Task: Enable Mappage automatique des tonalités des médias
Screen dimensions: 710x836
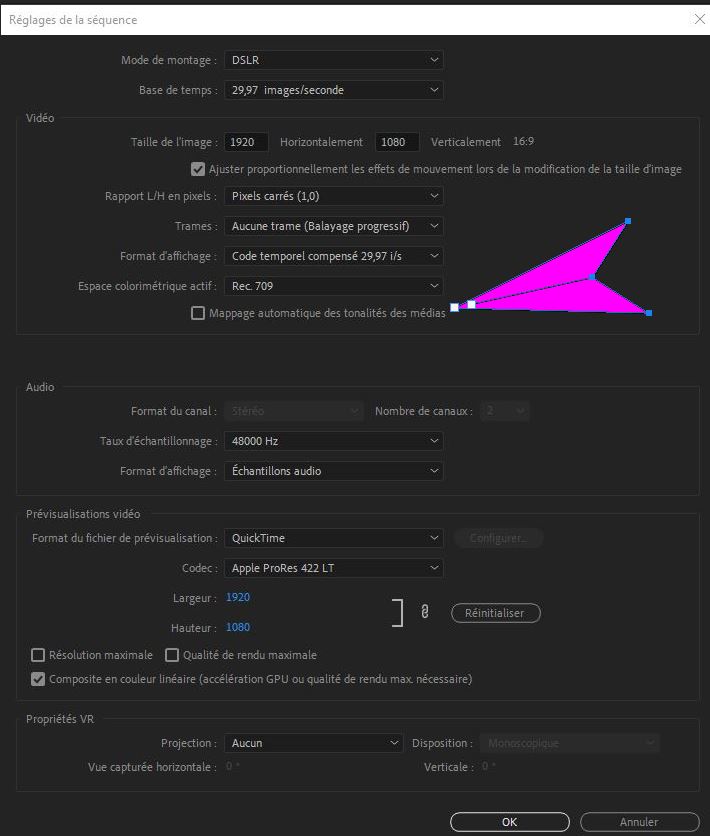Action: tap(198, 313)
